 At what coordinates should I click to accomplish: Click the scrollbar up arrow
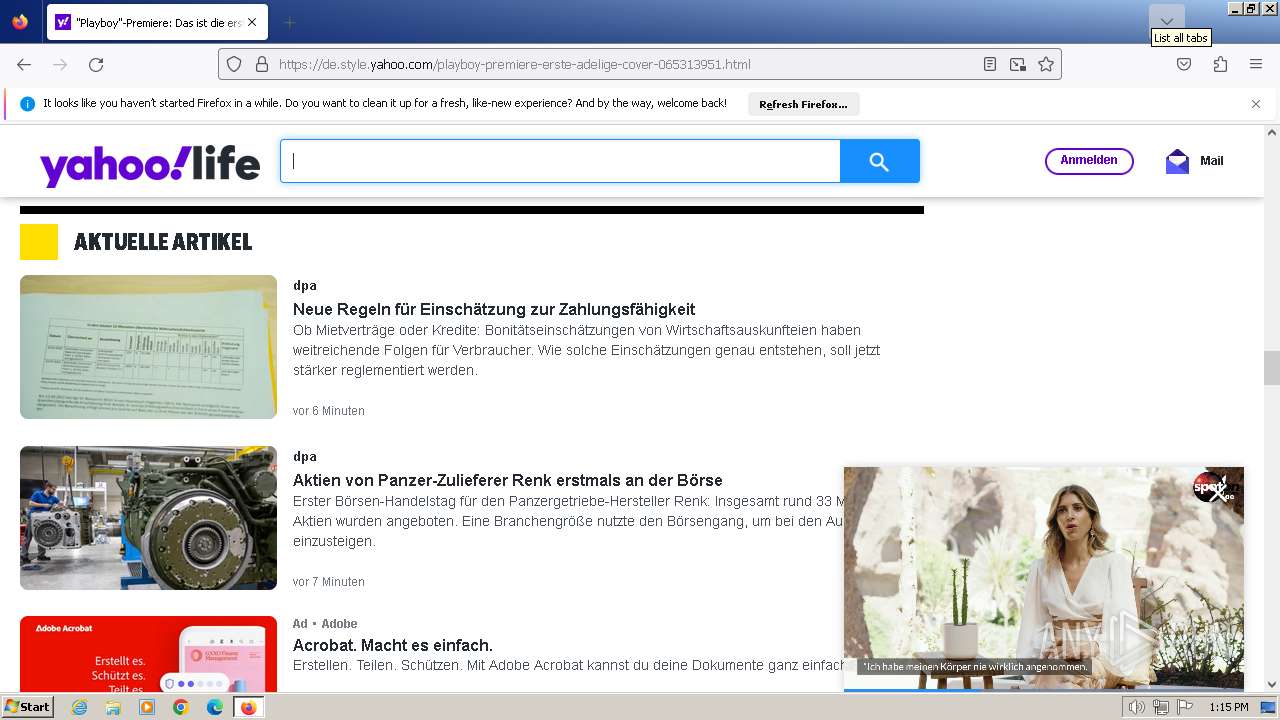(1272, 132)
